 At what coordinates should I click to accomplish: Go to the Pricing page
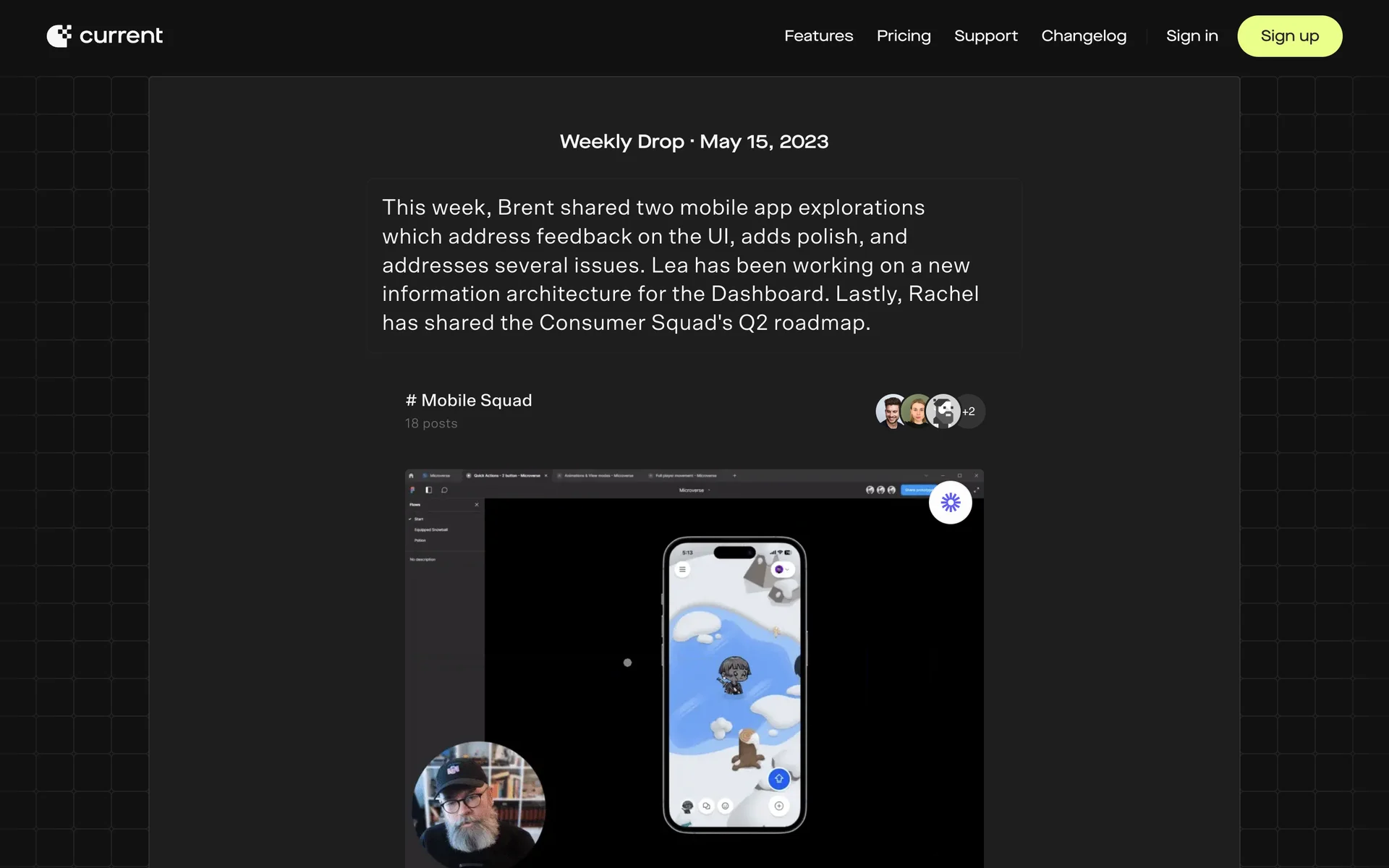pos(904,35)
